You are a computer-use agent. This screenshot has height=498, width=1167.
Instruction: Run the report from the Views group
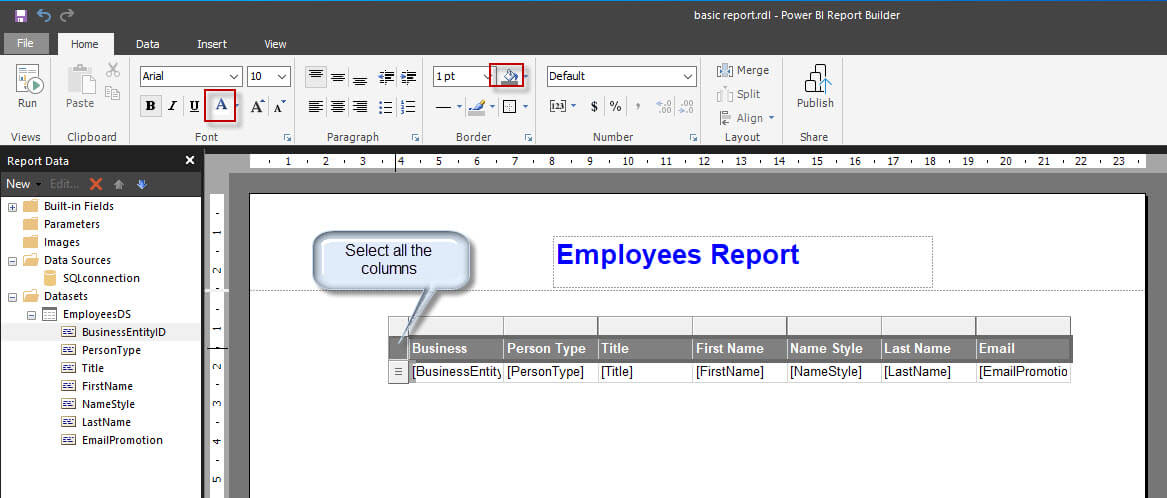(28, 87)
